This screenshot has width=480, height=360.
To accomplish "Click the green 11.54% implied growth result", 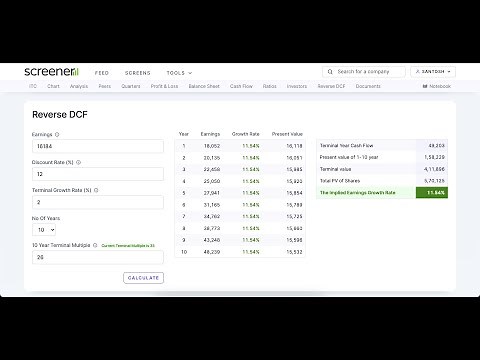I will pyautogui.click(x=432, y=193).
